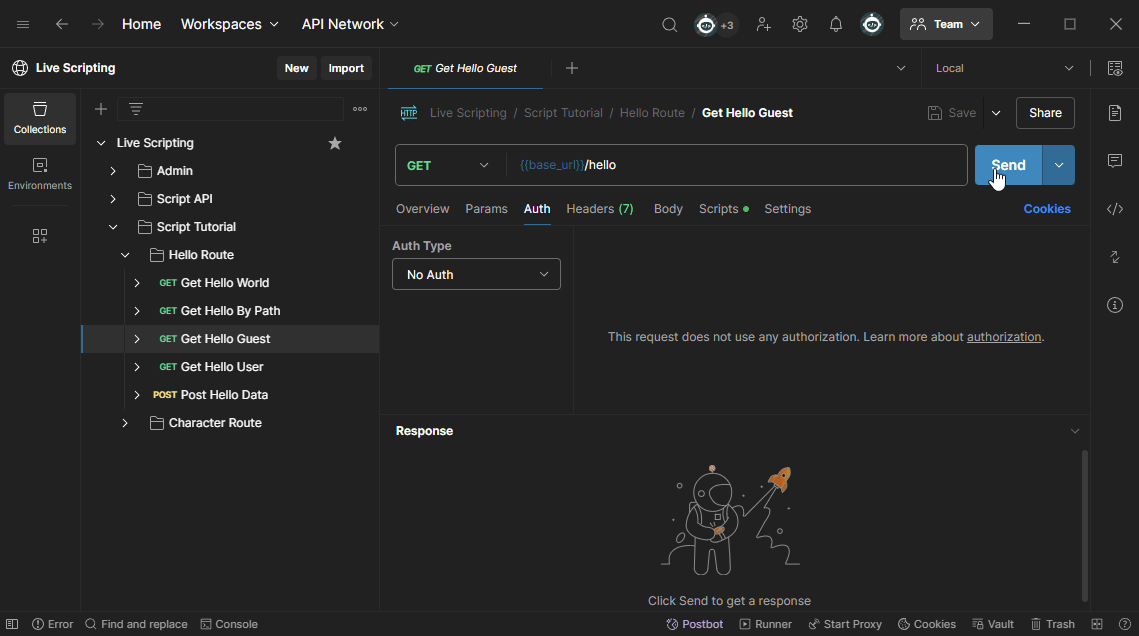Open the Team dropdown

(946, 24)
